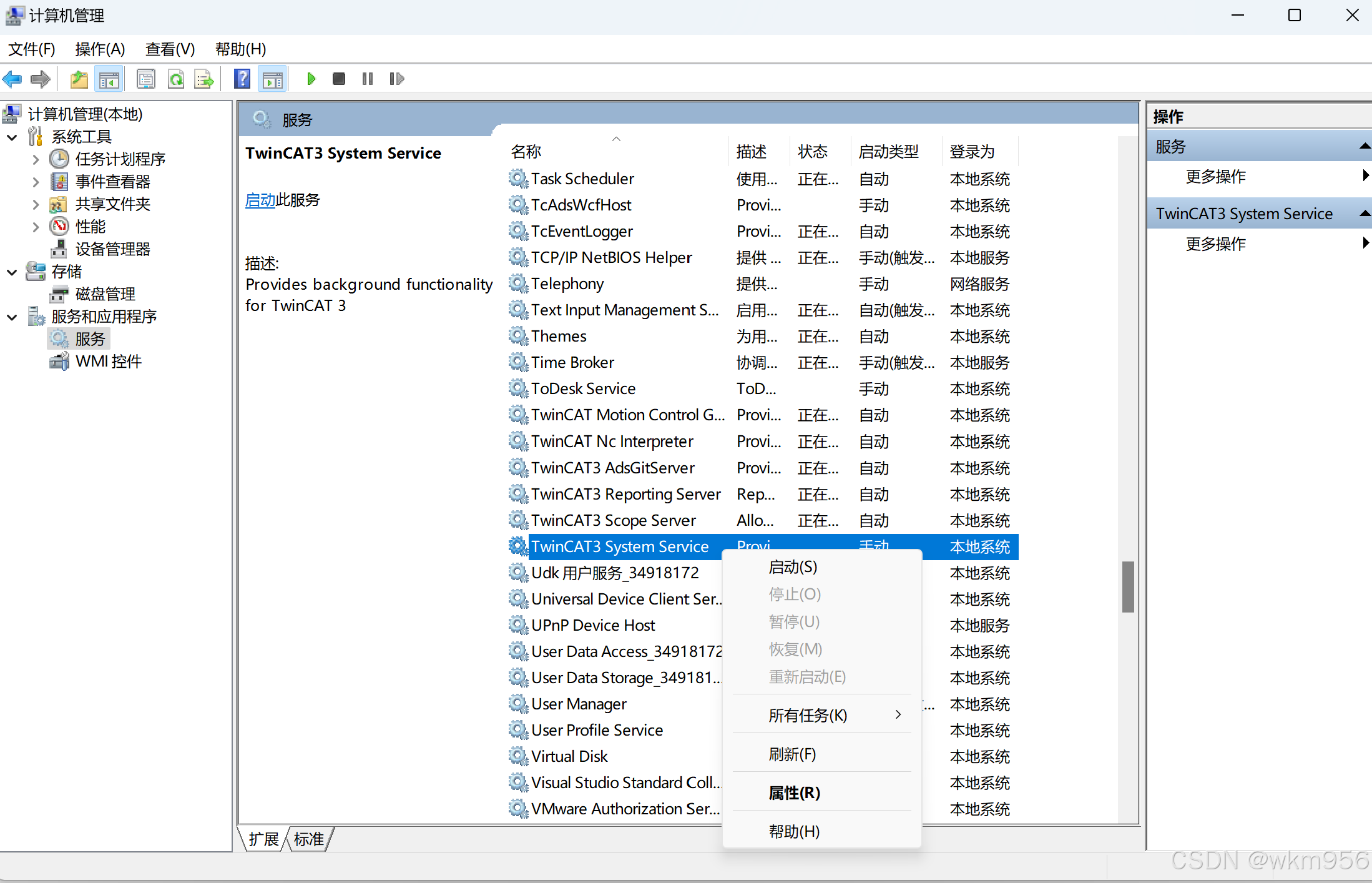Collapse the 系统工具 tree node
Screen dimensions: 1372x883
click(x=12, y=137)
